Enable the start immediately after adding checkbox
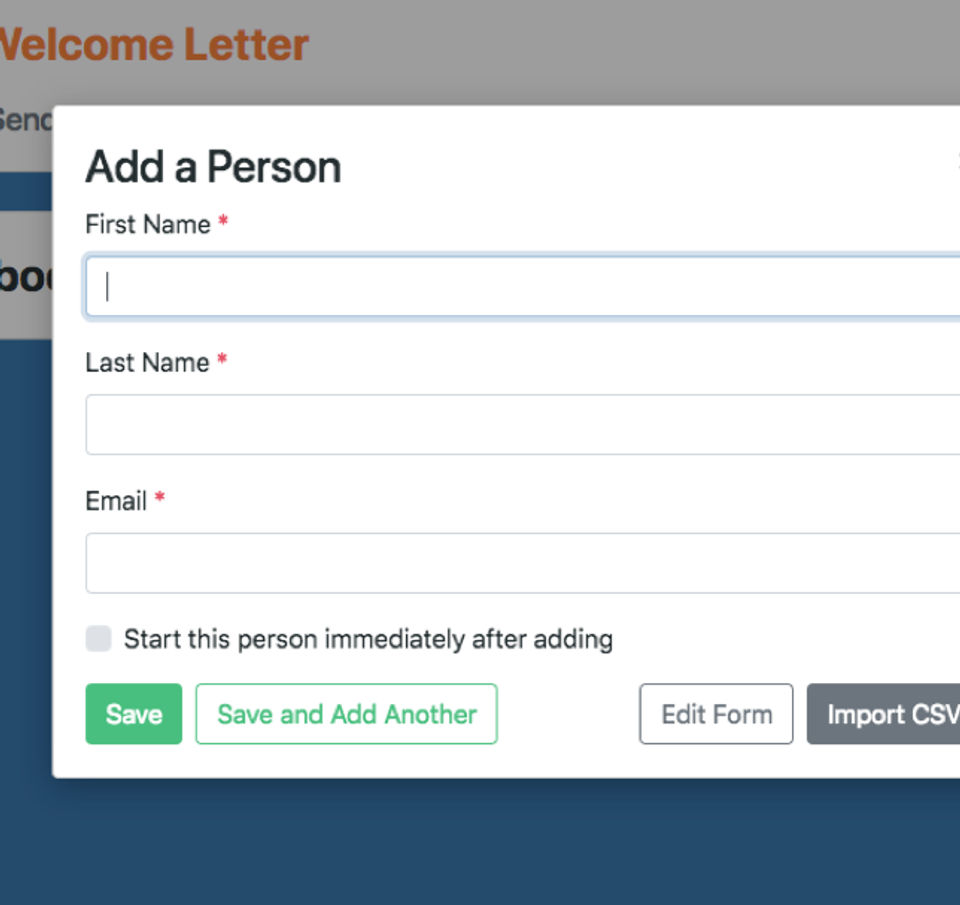The image size is (960, 905). (x=99, y=639)
